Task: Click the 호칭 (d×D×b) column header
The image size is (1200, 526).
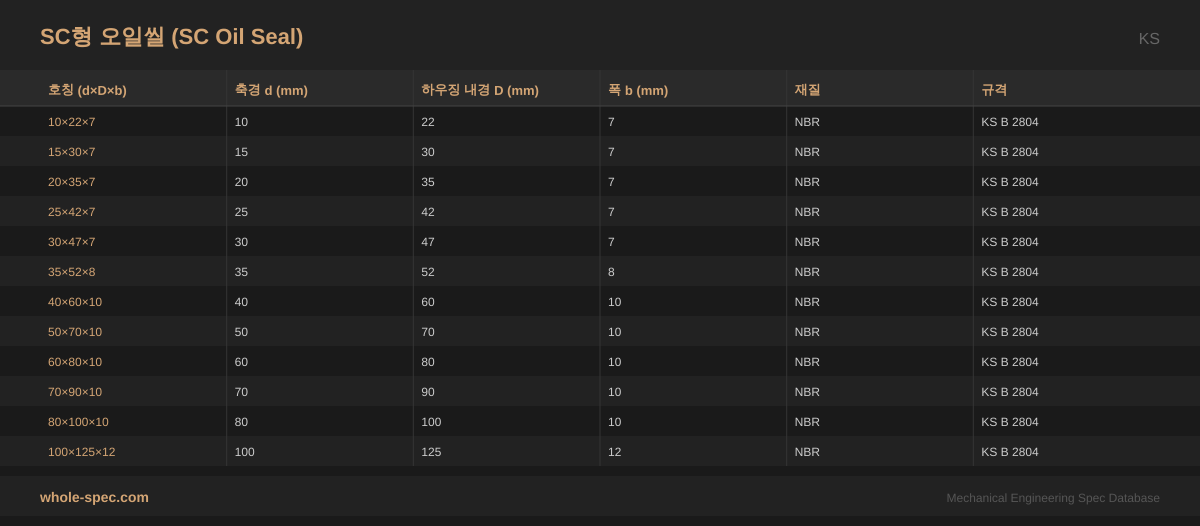Action: click(x=87, y=90)
